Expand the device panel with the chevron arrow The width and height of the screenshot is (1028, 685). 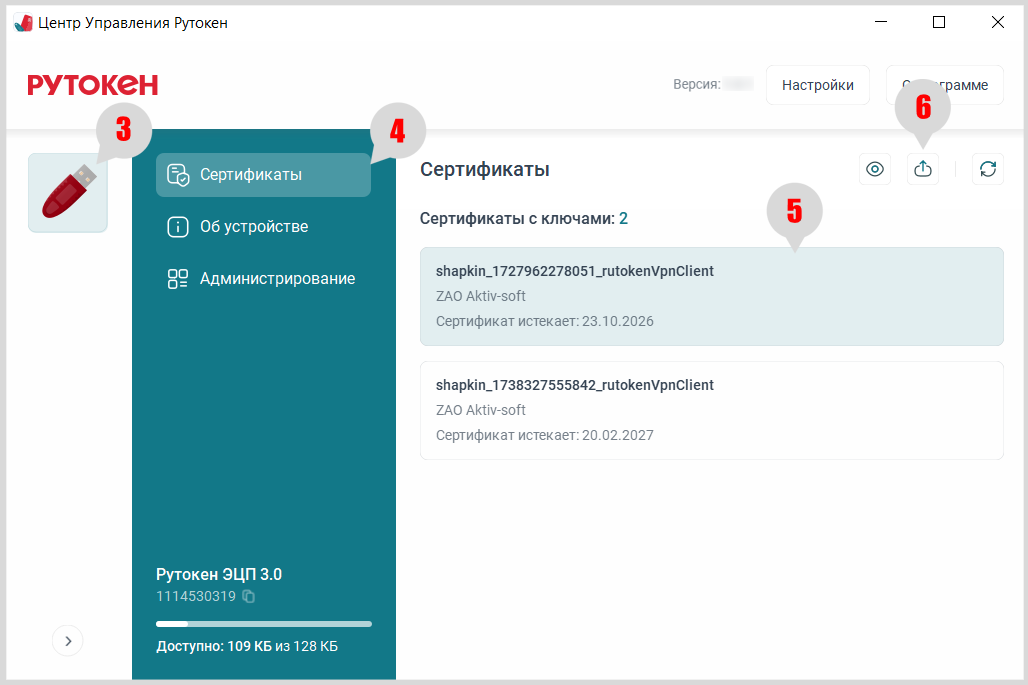[68, 641]
